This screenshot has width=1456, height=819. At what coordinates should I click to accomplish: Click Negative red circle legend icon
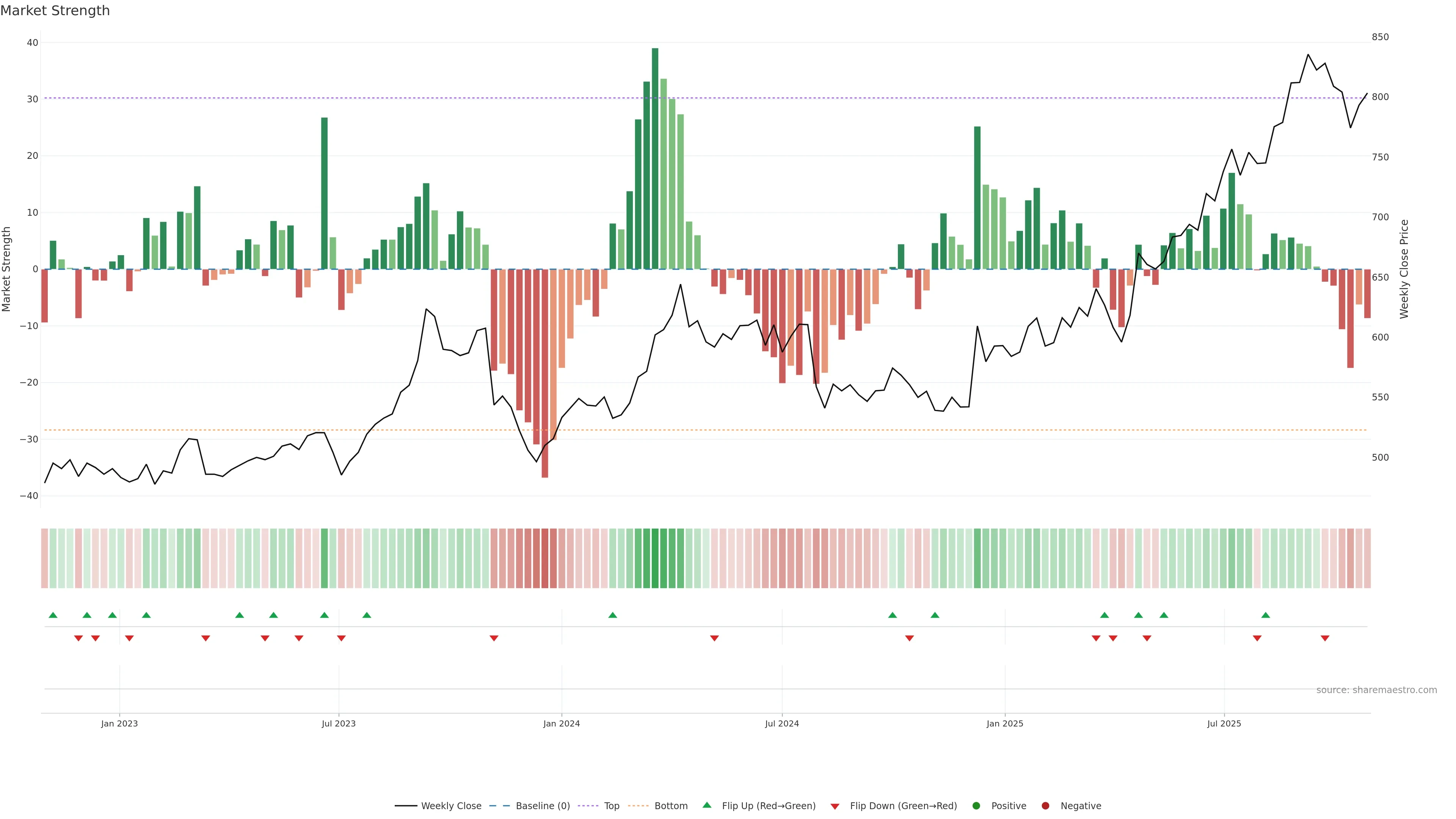1045,805
